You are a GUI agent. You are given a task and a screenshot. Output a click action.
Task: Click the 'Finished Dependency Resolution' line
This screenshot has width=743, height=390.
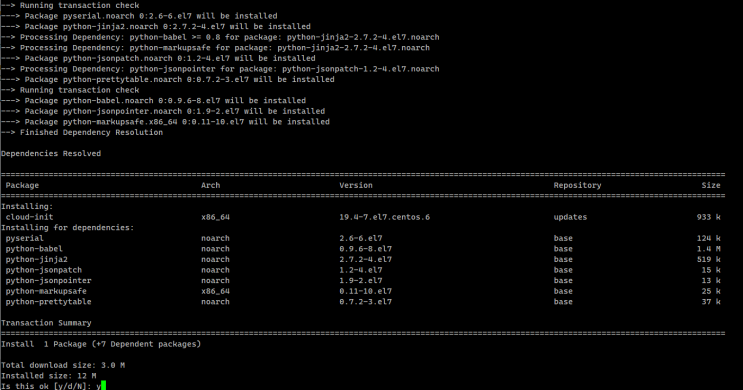point(82,132)
